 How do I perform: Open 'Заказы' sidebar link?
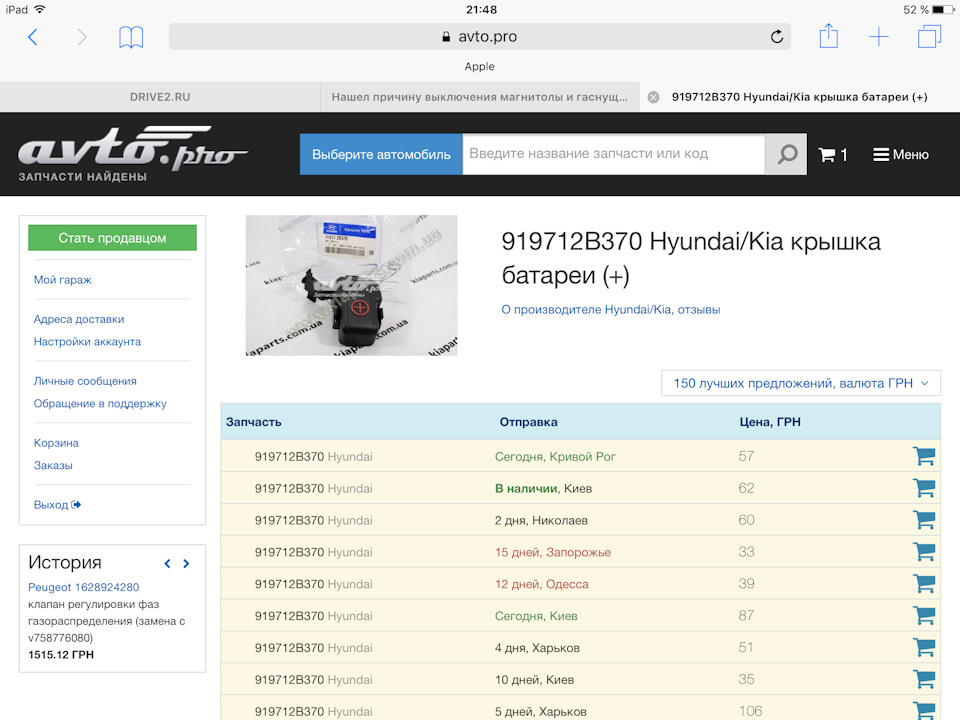click(53, 465)
